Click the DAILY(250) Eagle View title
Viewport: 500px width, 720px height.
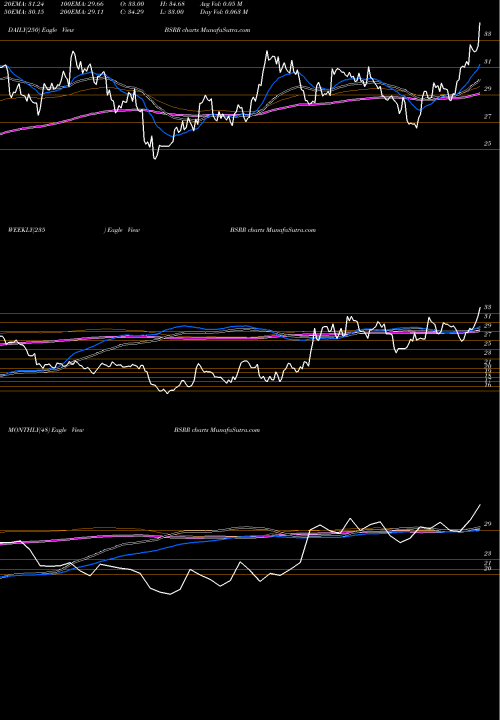pos(41,30)
